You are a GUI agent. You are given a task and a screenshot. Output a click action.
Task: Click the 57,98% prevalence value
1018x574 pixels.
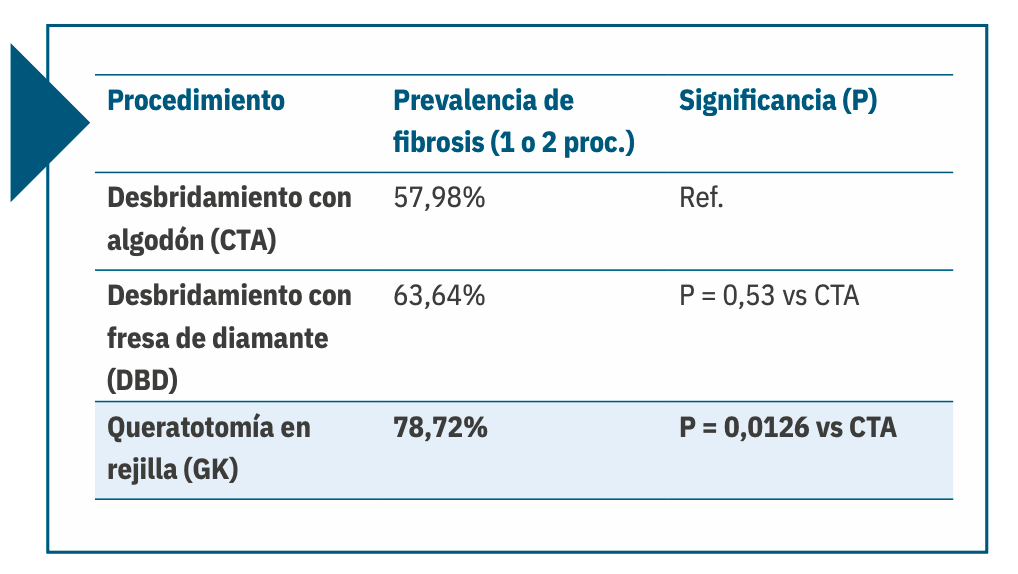(x=439, y=197)
